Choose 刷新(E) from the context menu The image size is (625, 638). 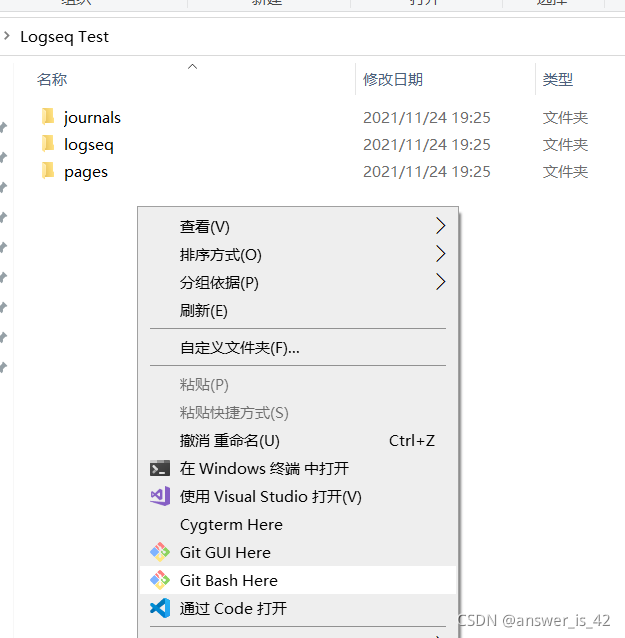pyautogui.click(x=298, y=310)
